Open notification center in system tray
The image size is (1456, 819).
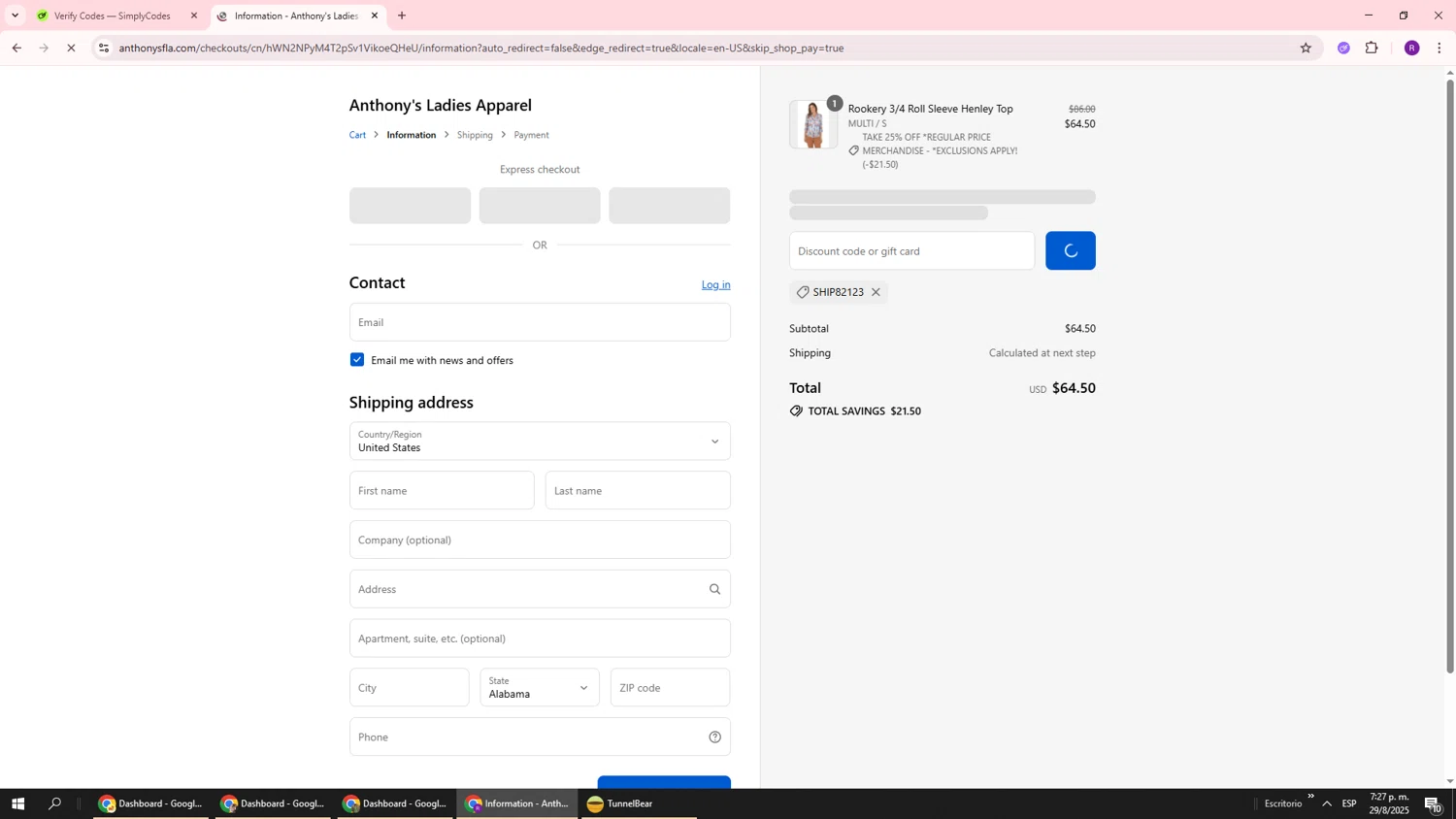[x=1434, y=803]
